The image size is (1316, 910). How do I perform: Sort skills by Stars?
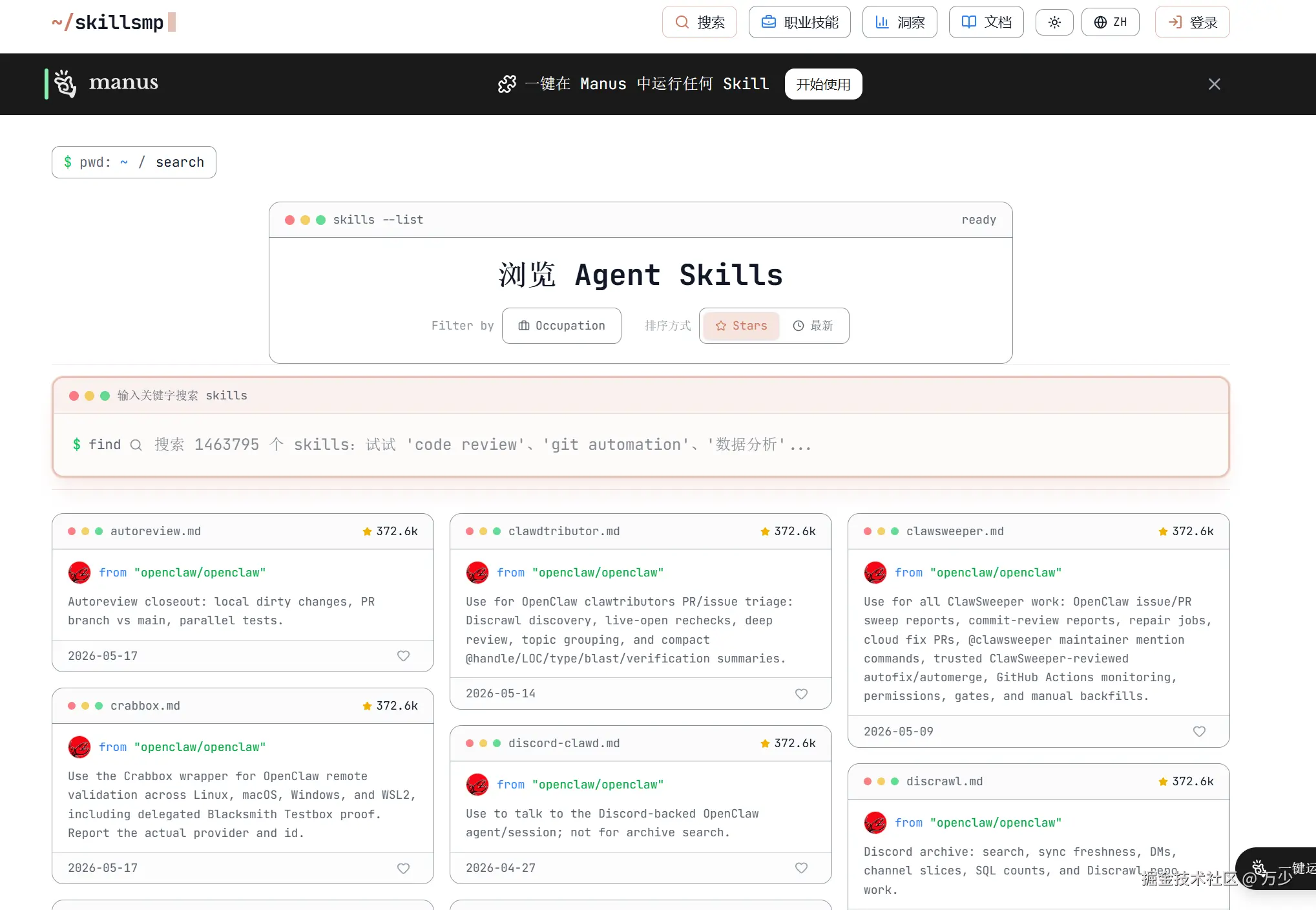(x=741, y=326)
